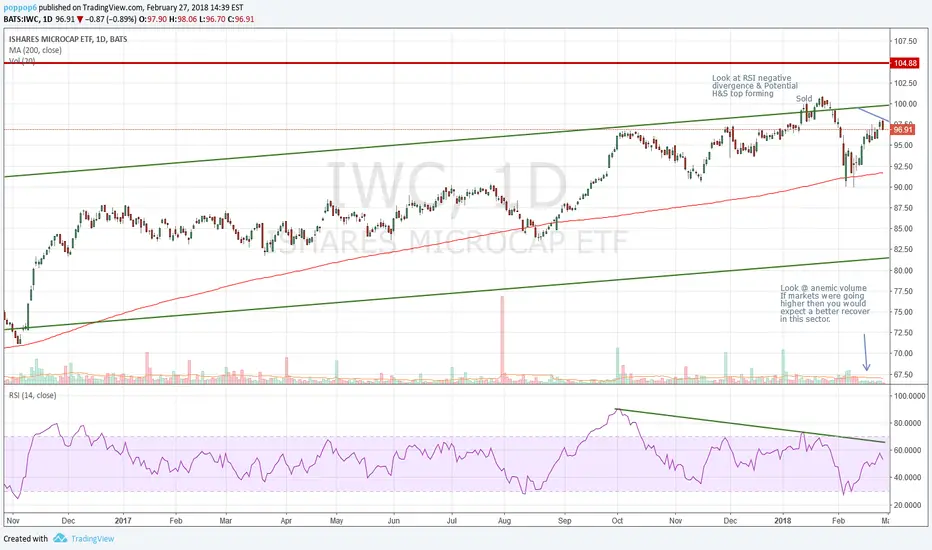Click the 82.50 price axis label
The width and height of the screenshot is (932, 550).
tap(905, 249)
